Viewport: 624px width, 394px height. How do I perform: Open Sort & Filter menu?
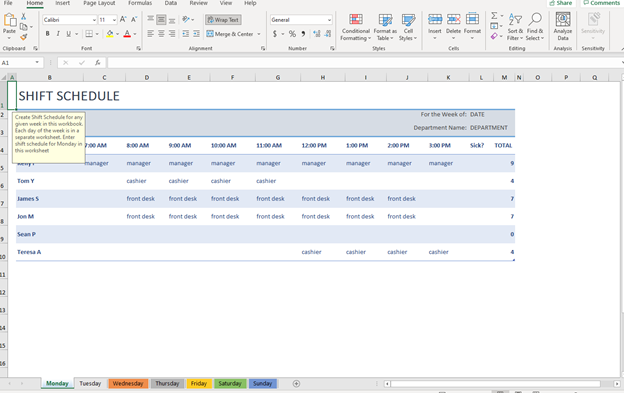click(515, 27)
